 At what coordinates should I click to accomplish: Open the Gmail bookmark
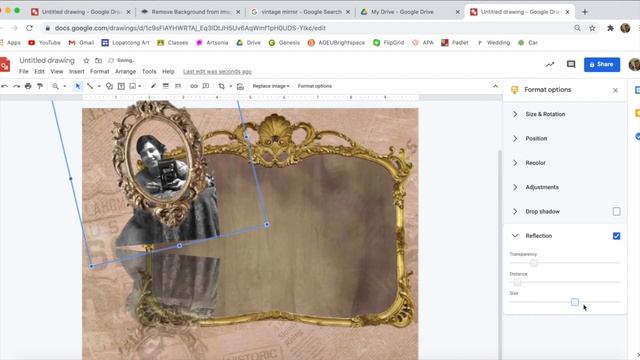(x=81, y=42)
